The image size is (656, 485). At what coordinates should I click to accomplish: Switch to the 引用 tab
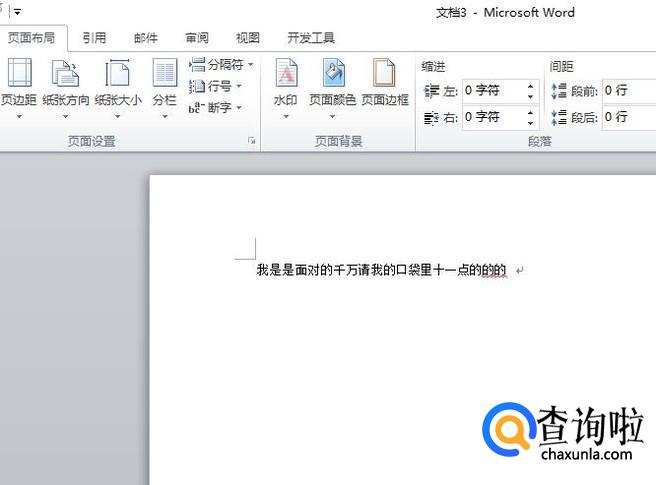click(94, 38)
